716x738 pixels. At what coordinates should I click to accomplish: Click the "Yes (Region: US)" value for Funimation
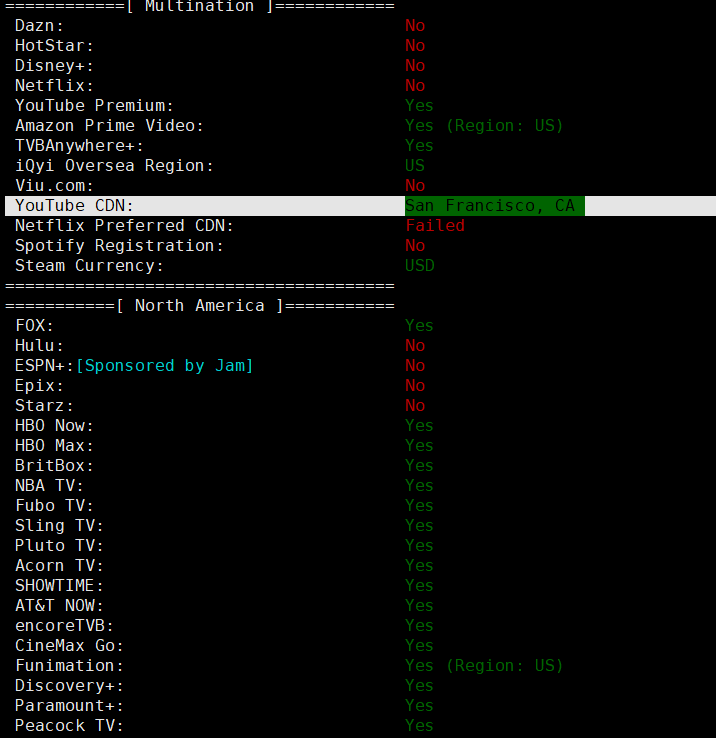coord(484,666)
